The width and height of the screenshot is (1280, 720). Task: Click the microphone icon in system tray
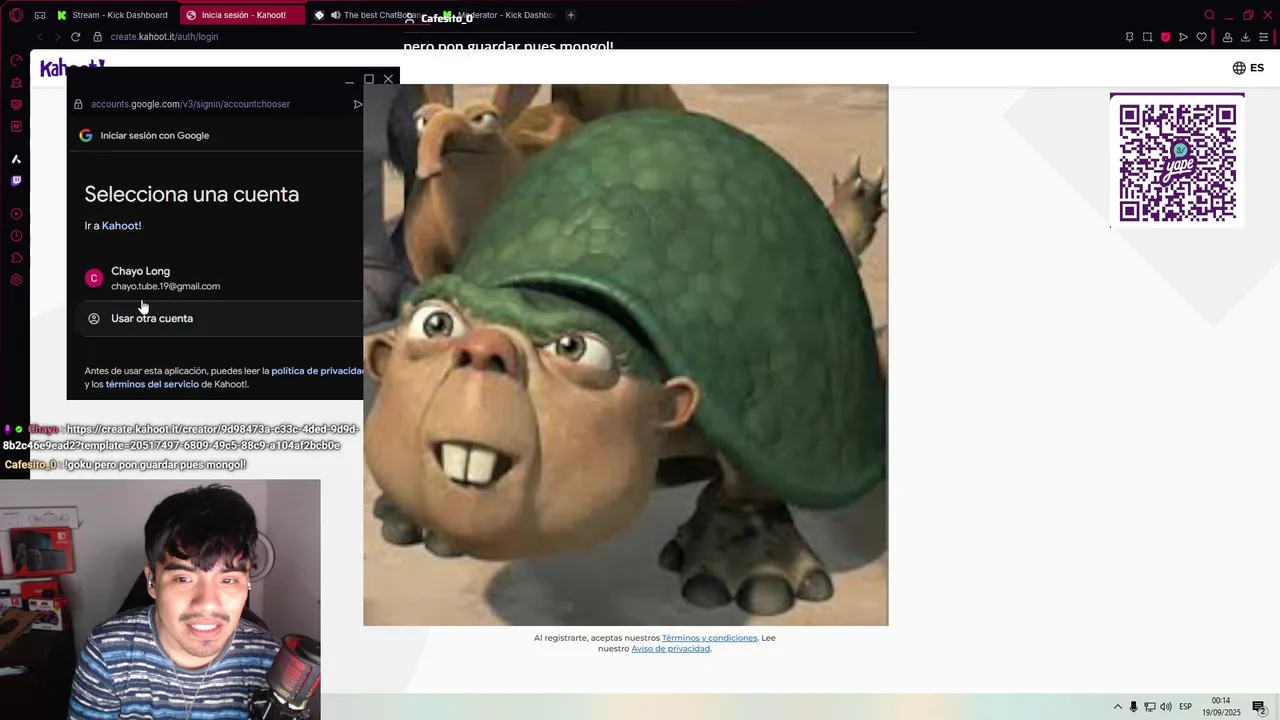[1134, 707]
